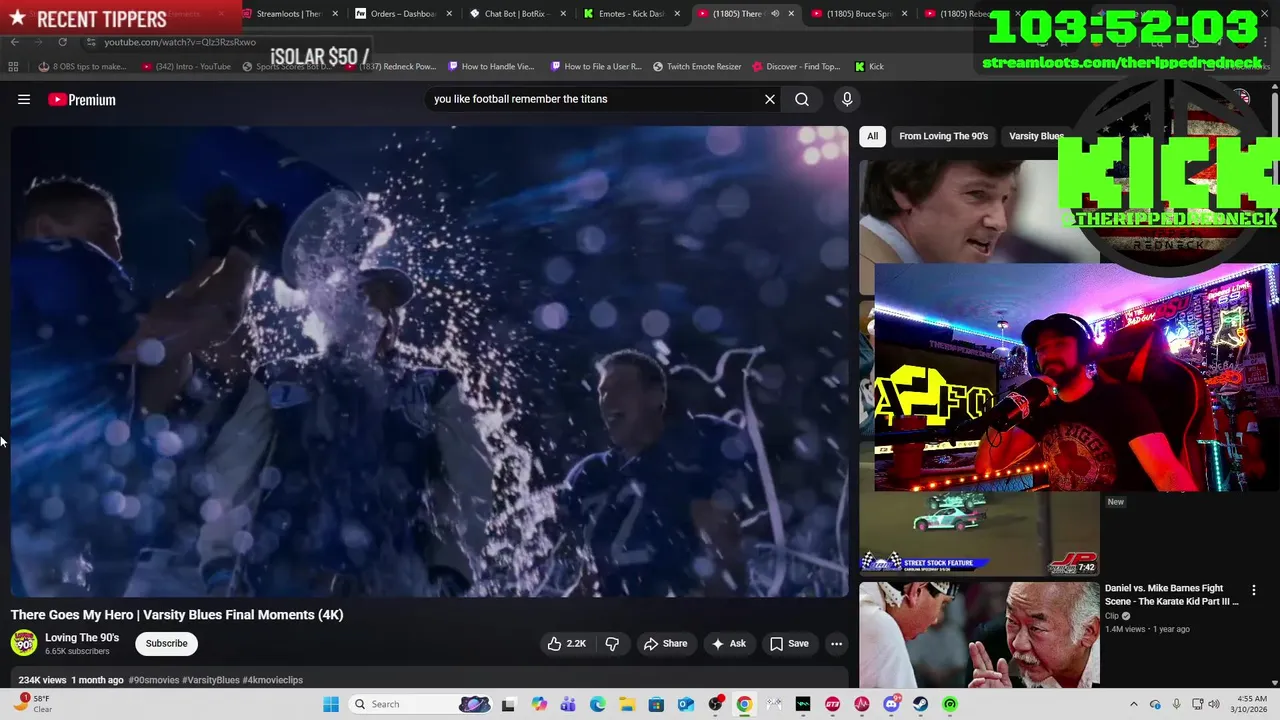Open the more actions three-dot menu under video

[836, 644]
